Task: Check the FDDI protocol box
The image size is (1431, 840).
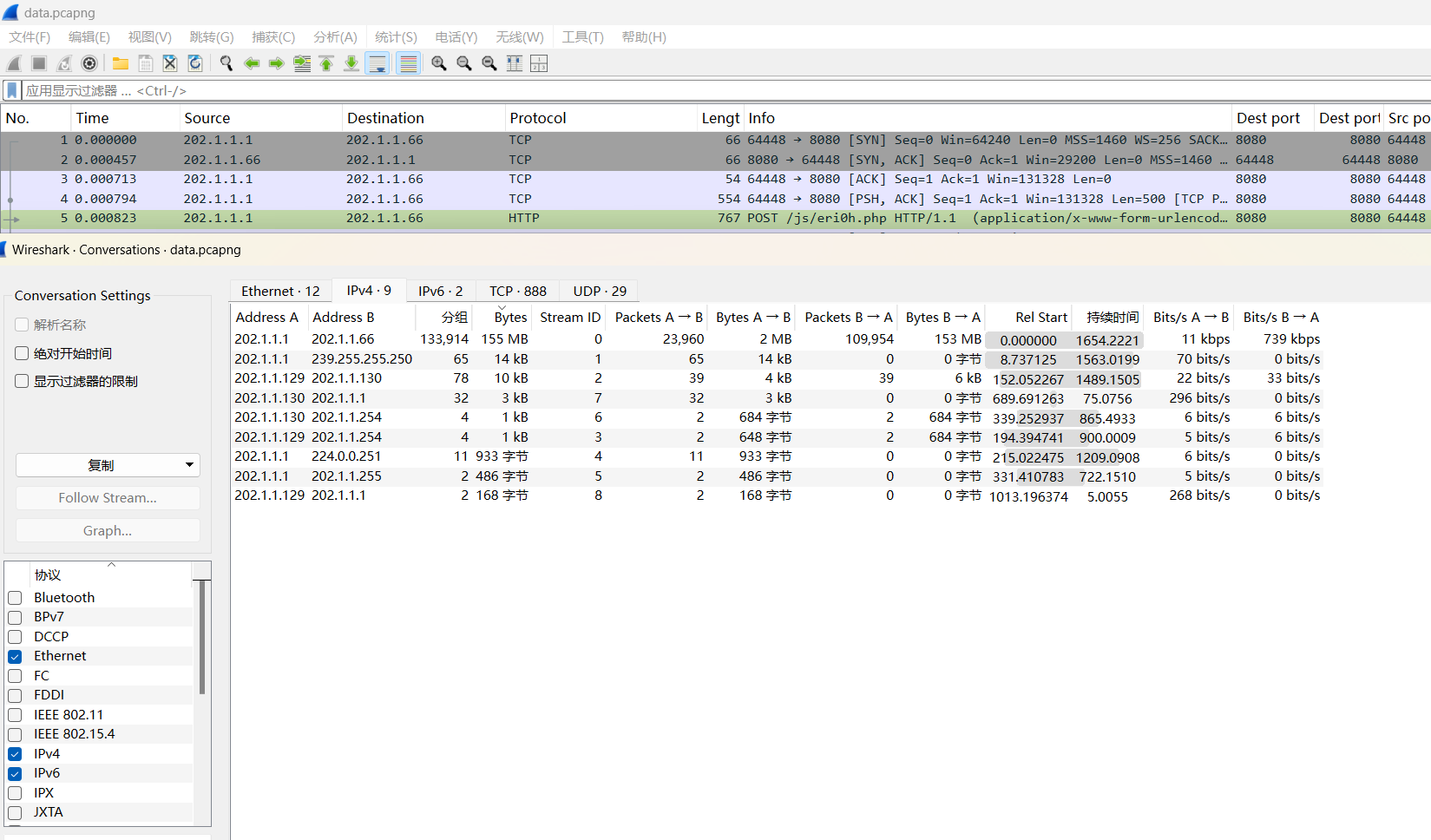Action: tap(15, 695)
